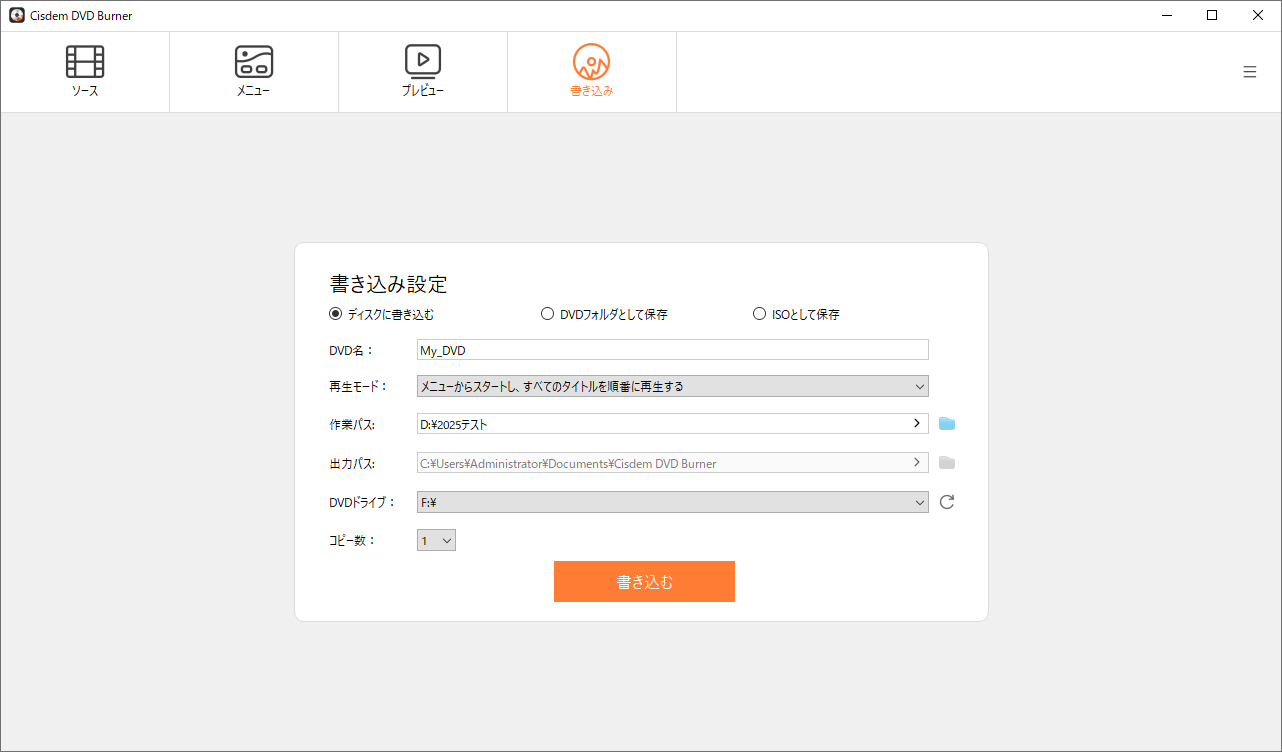Select DVDフォルダとして保存 radio option
The image size is (1282, 752).
pos(547,314)
